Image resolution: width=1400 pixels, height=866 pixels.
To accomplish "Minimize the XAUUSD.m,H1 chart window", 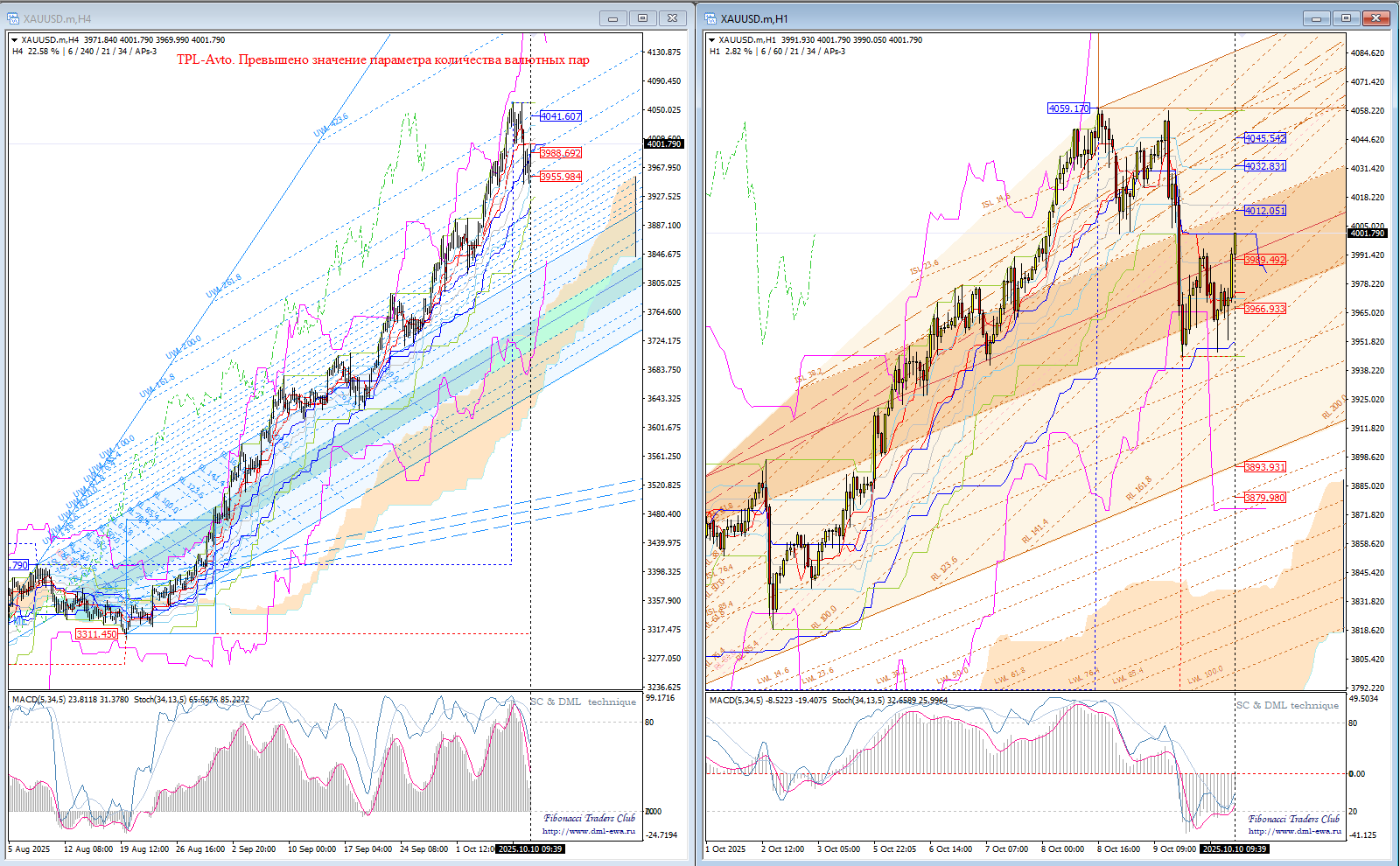I will tap(1316, 18).
